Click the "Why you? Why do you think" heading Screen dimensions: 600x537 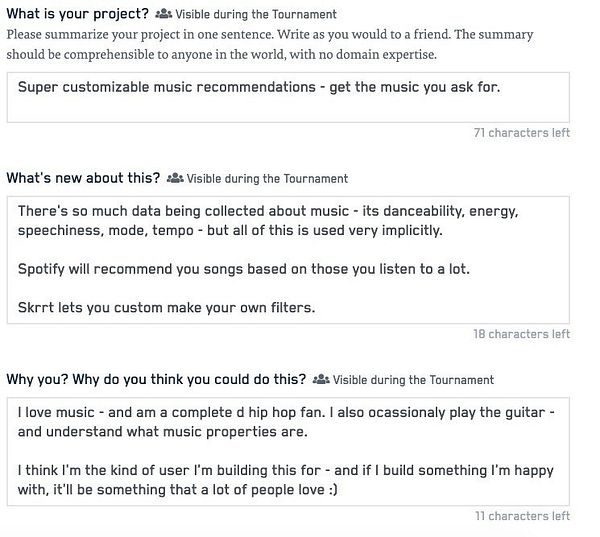156,379
